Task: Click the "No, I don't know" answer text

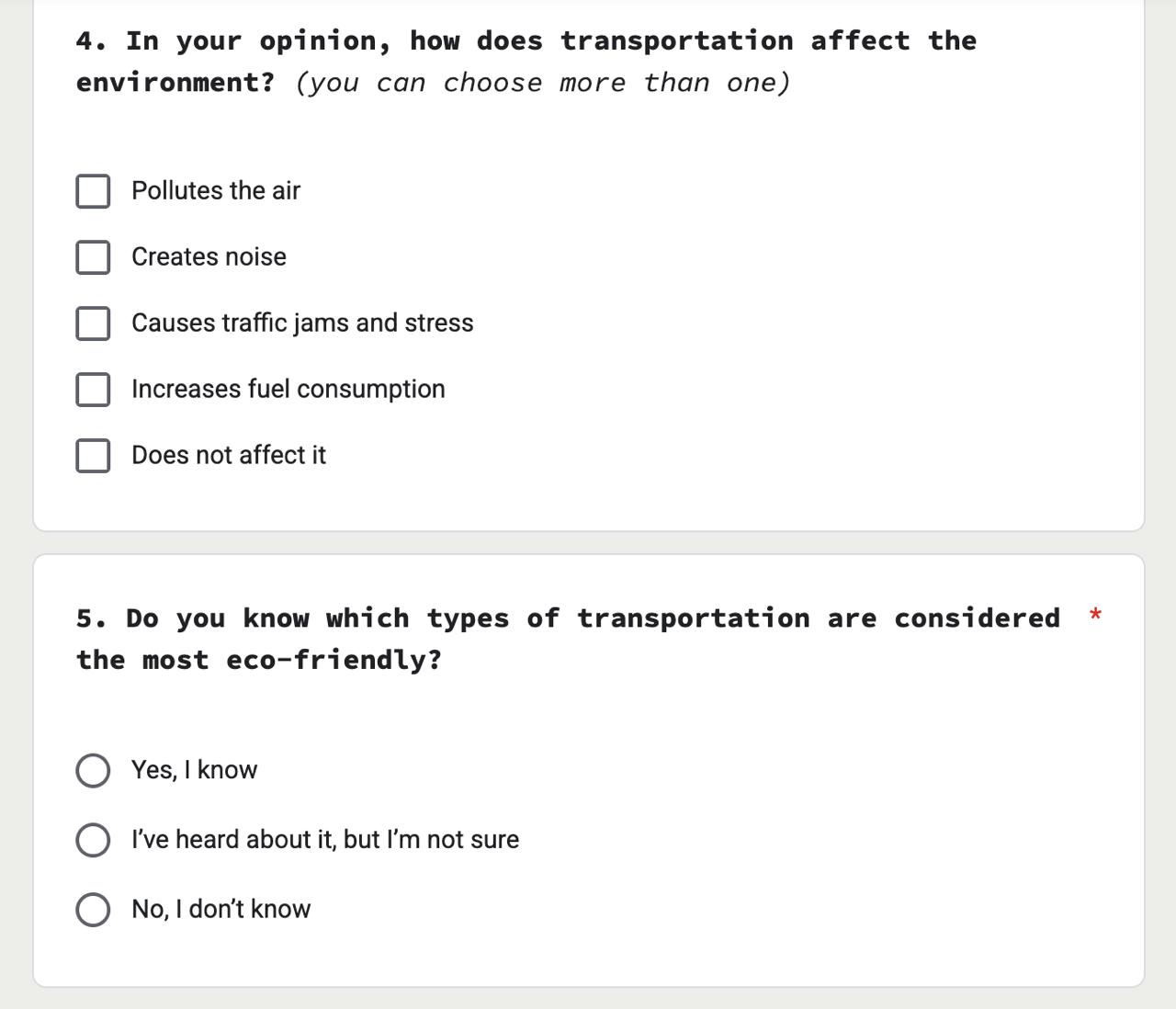Action: 220,910
